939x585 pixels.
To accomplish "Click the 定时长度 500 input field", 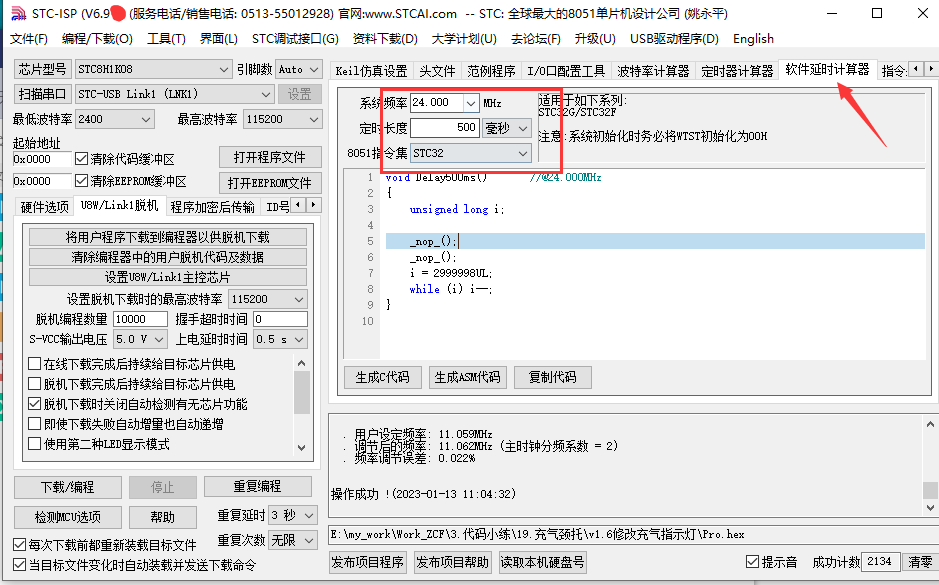I will (x=444, y=128).
